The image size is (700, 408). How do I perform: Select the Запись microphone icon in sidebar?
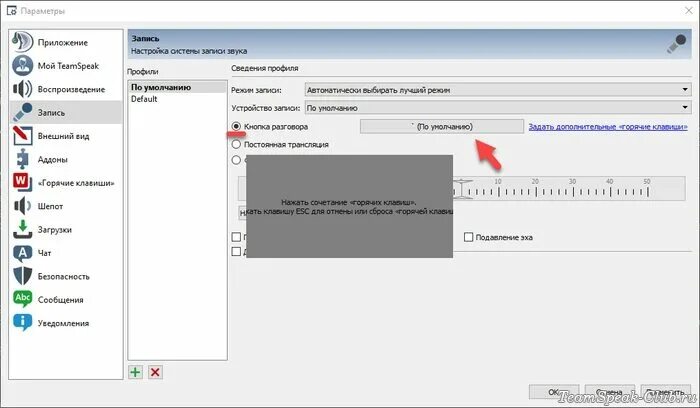(22, 112)
